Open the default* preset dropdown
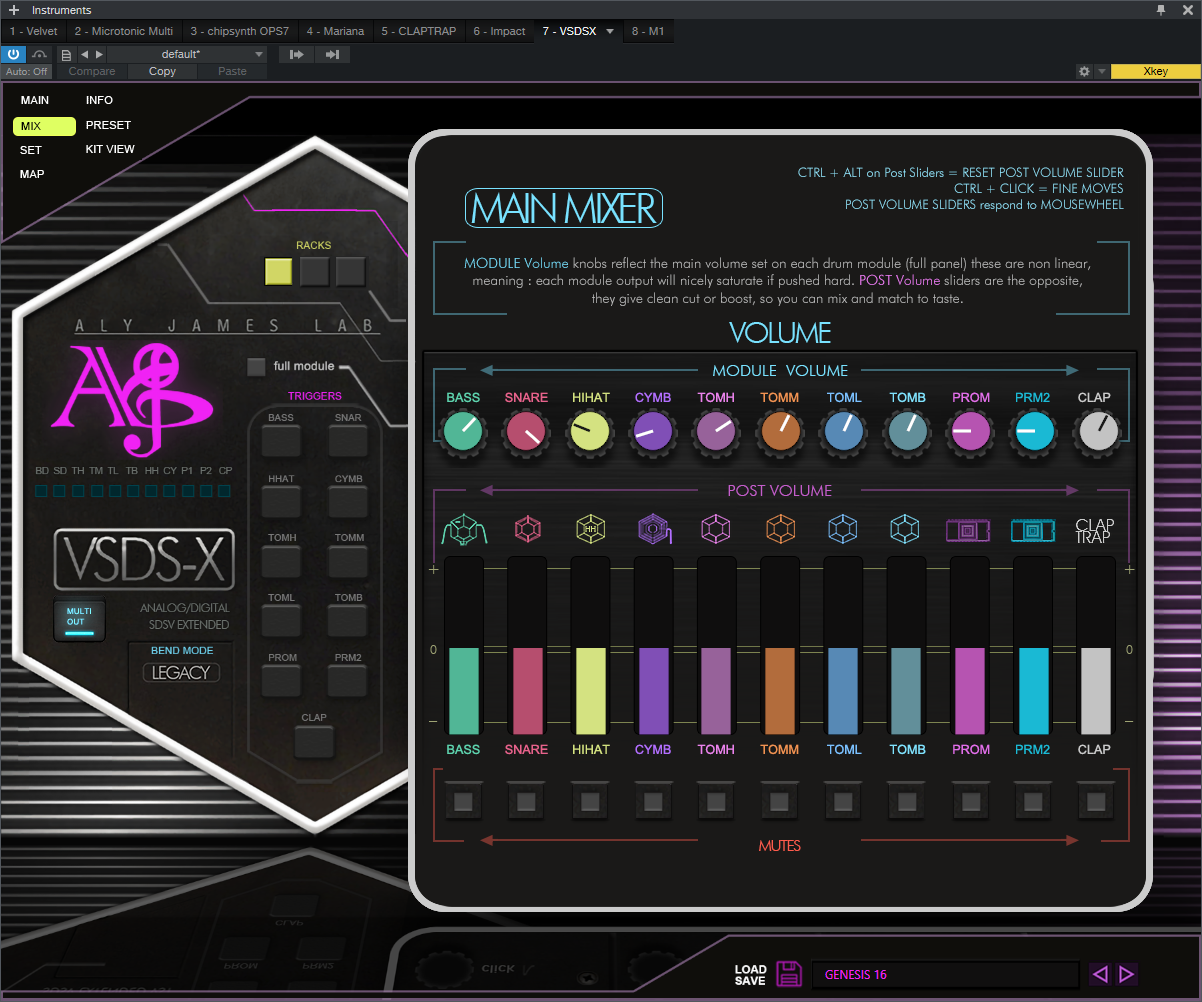Viewport: 1202px width, 1002px height. point(186,54)
